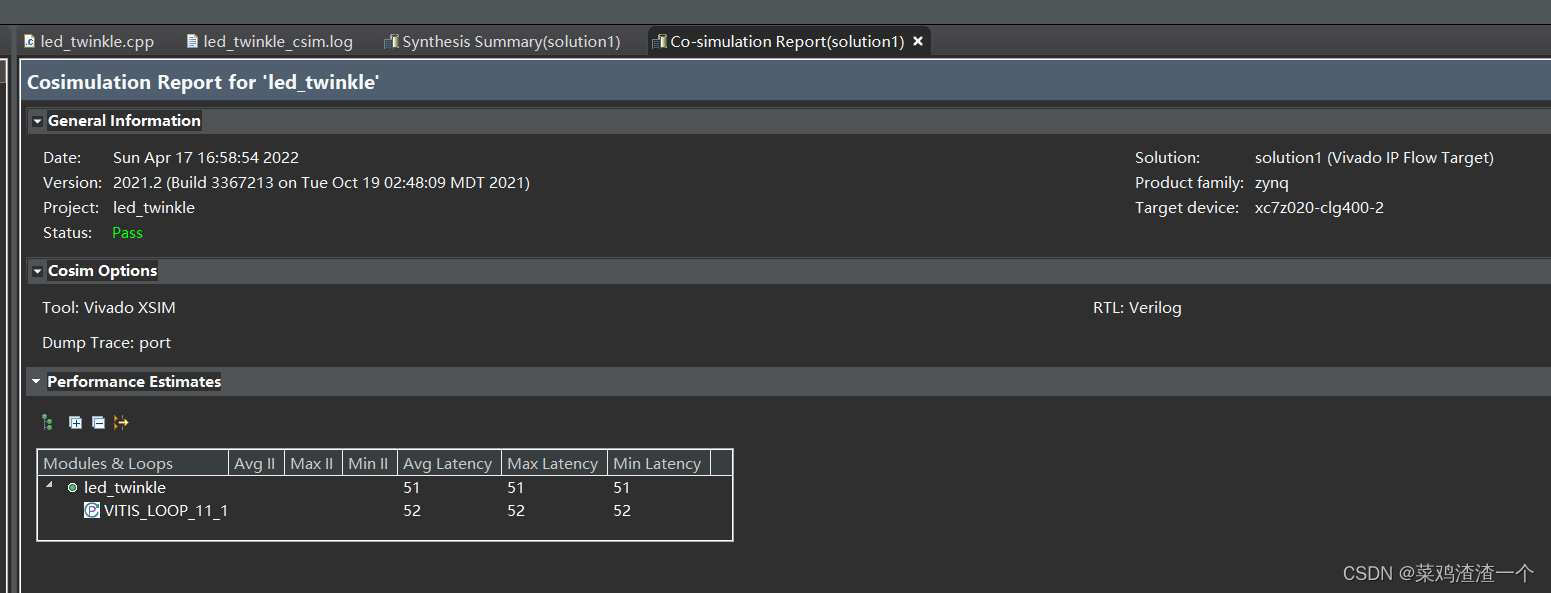Click the Avg Latency column header
The width and height of the screenshot is (1551, 593).
[x=449, y=463]
